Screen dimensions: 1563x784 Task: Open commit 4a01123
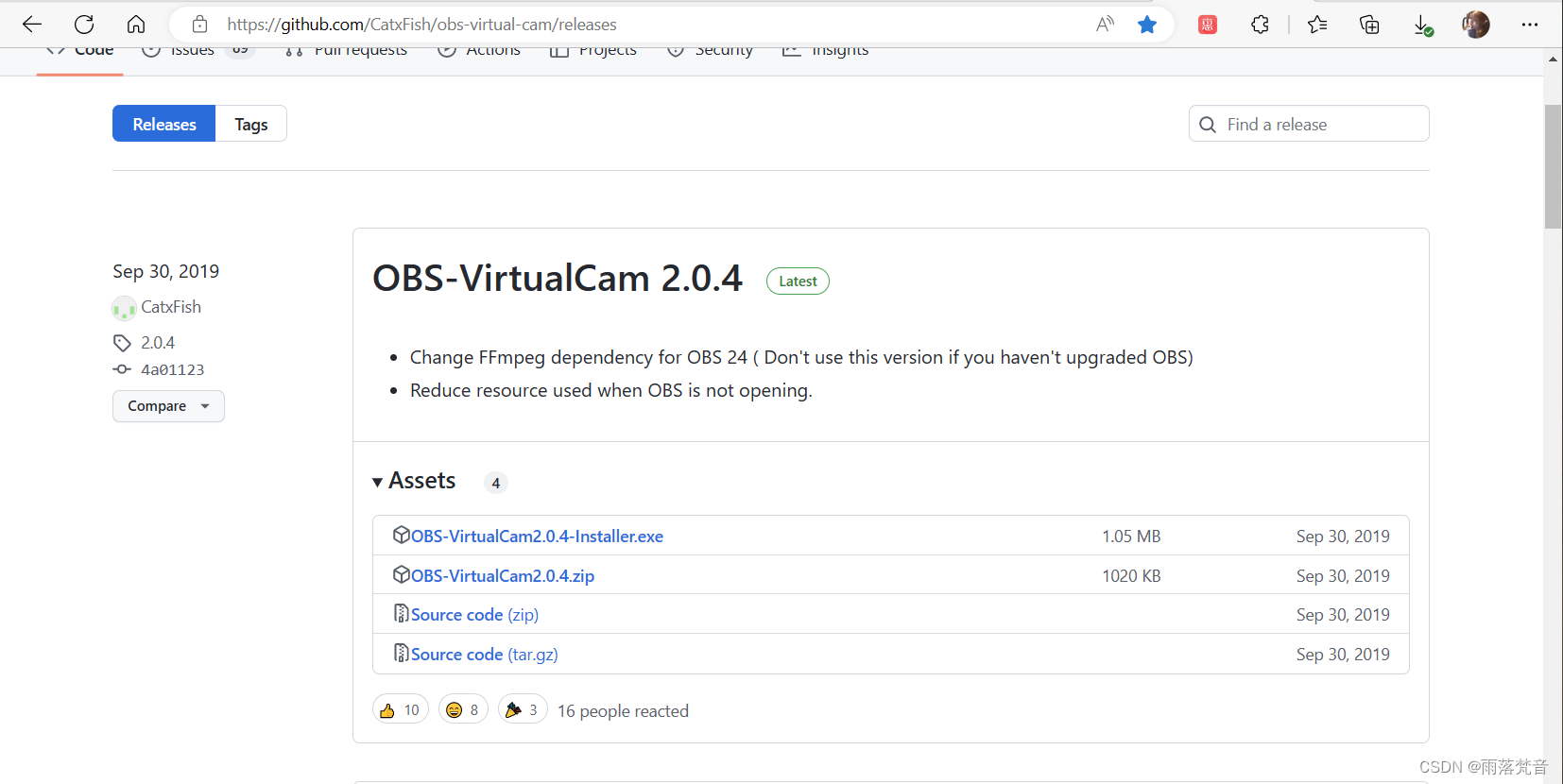click(172, 369)
